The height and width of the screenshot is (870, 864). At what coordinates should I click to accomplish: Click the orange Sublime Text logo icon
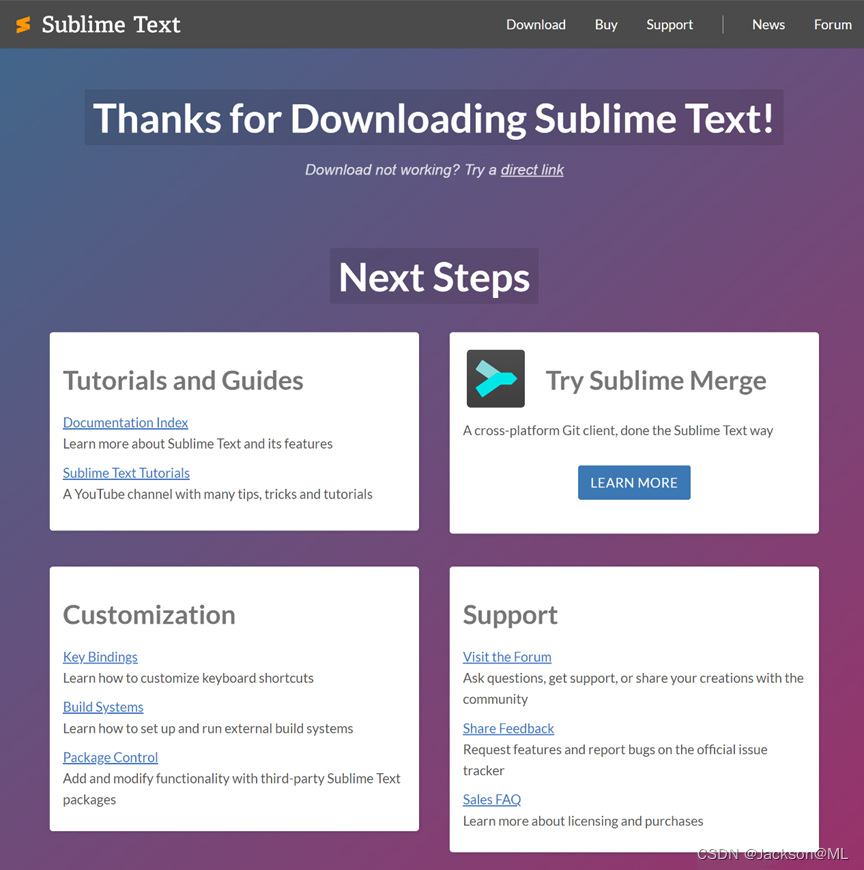[x=23, y=24]
